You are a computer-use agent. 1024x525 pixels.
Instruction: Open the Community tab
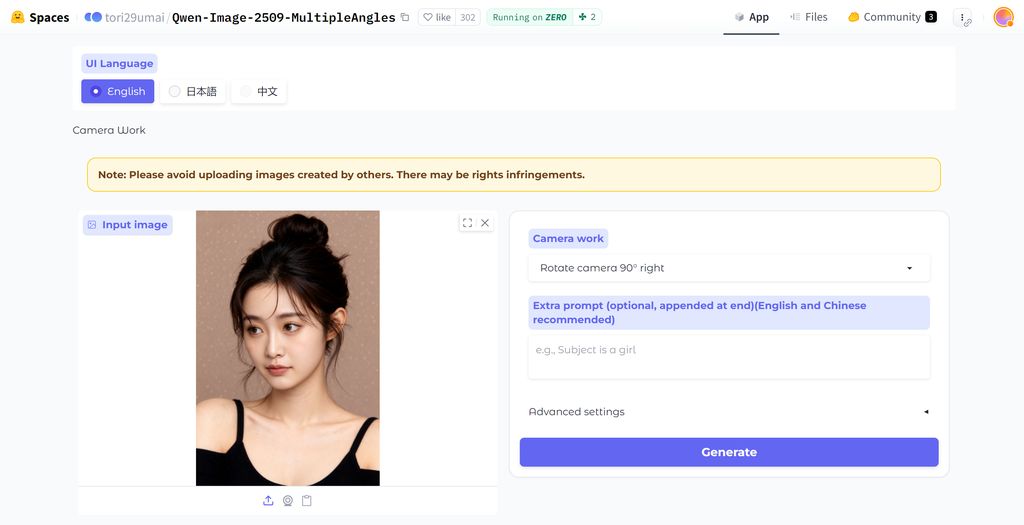(x=891, y=17)
